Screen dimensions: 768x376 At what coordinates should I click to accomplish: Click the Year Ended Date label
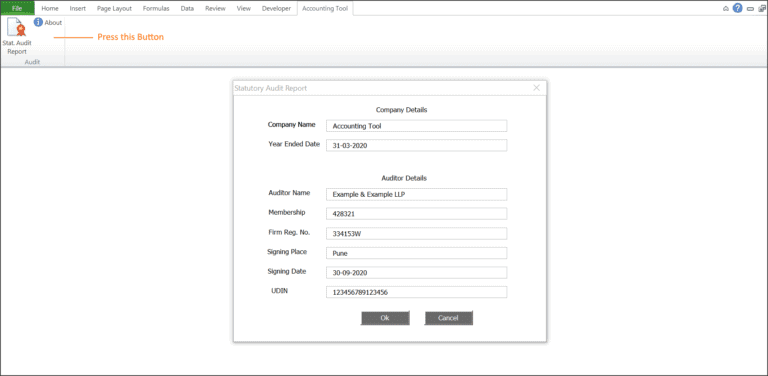[x=294, y=144]
